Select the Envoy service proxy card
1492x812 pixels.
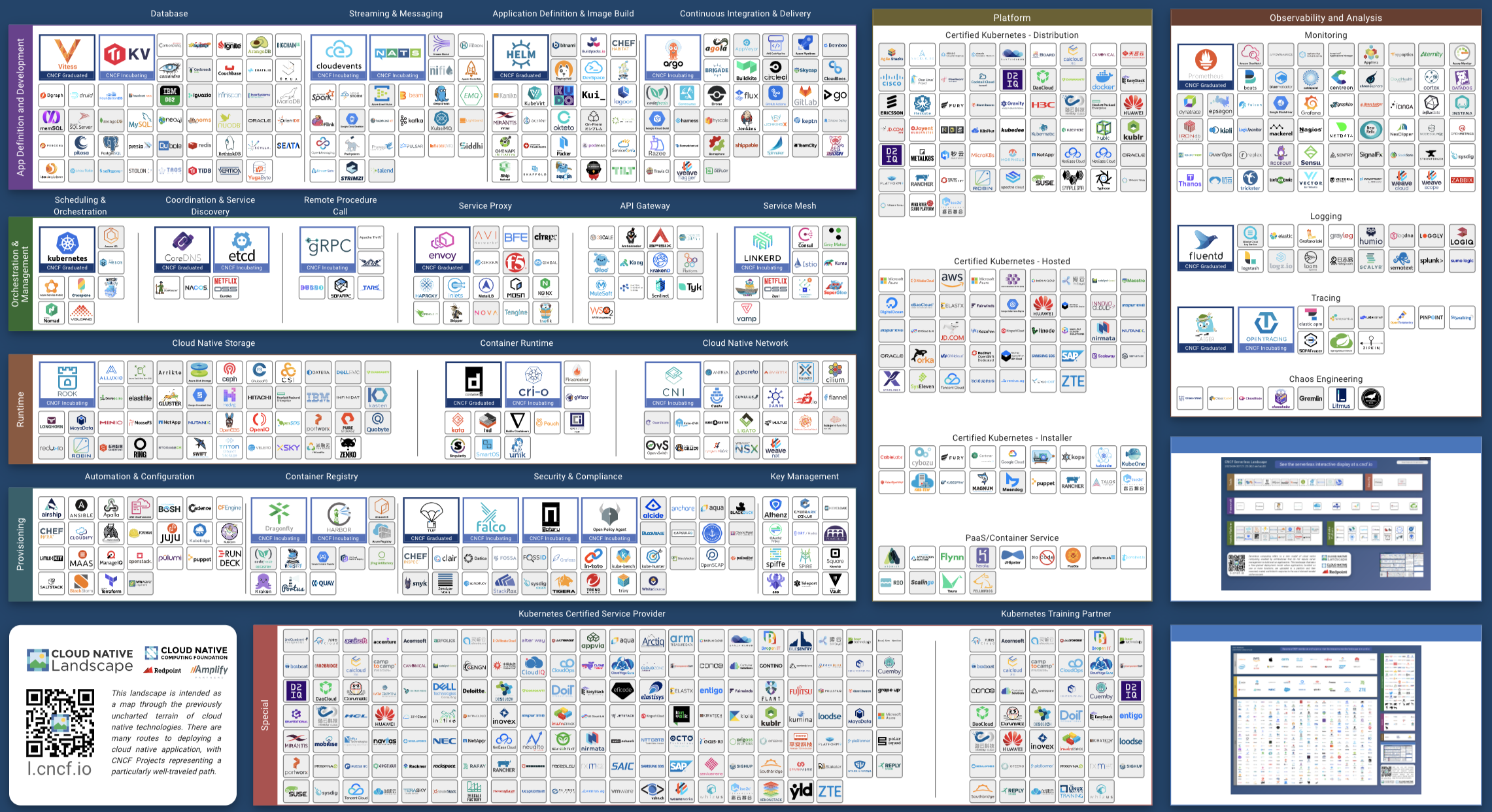pos(442,248)
